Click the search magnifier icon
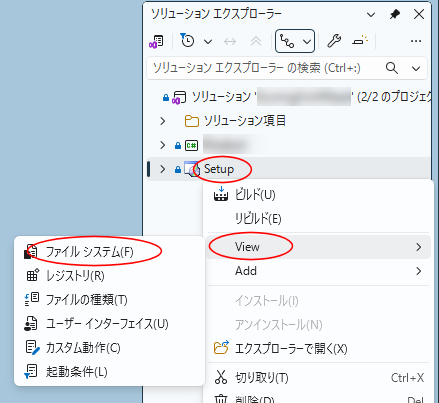The height and width of the screenshot is (403, 439). coord(392,68)
